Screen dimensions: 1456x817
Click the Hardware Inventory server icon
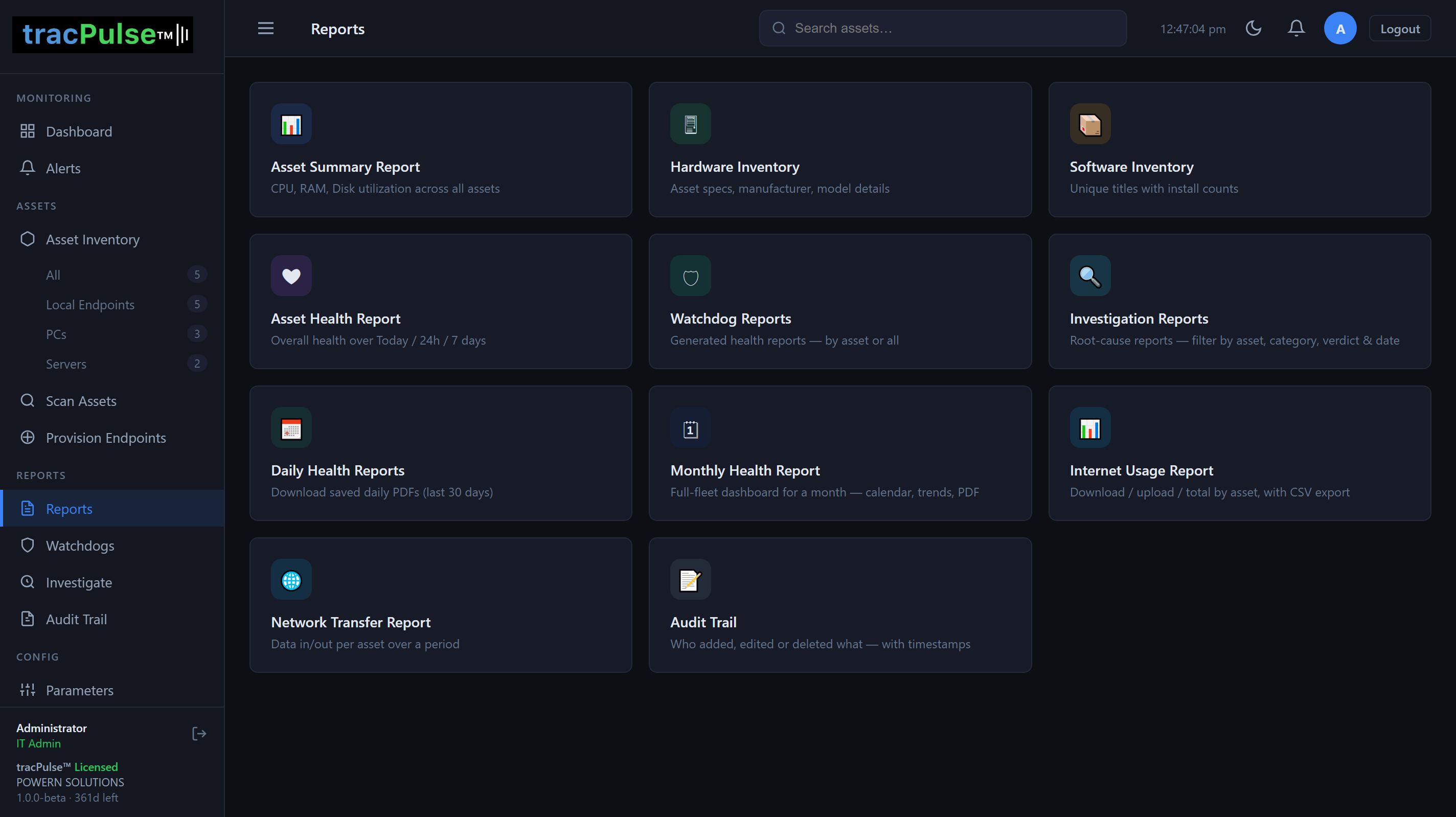691,124
